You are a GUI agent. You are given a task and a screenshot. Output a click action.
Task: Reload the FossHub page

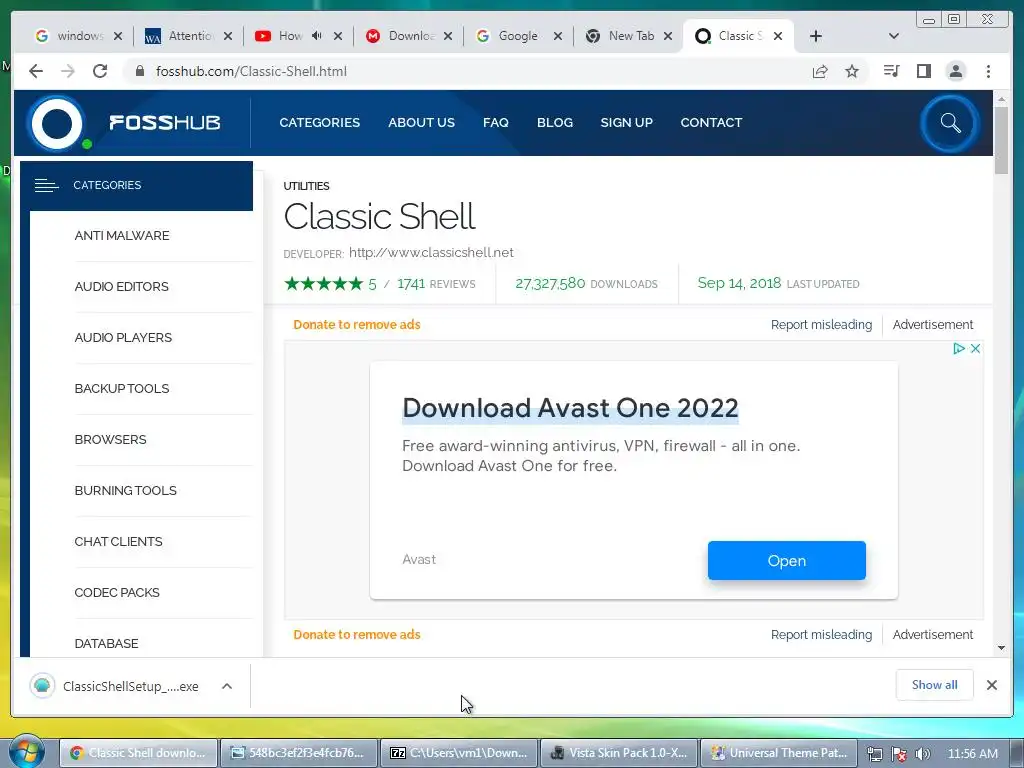coord(100,71)
